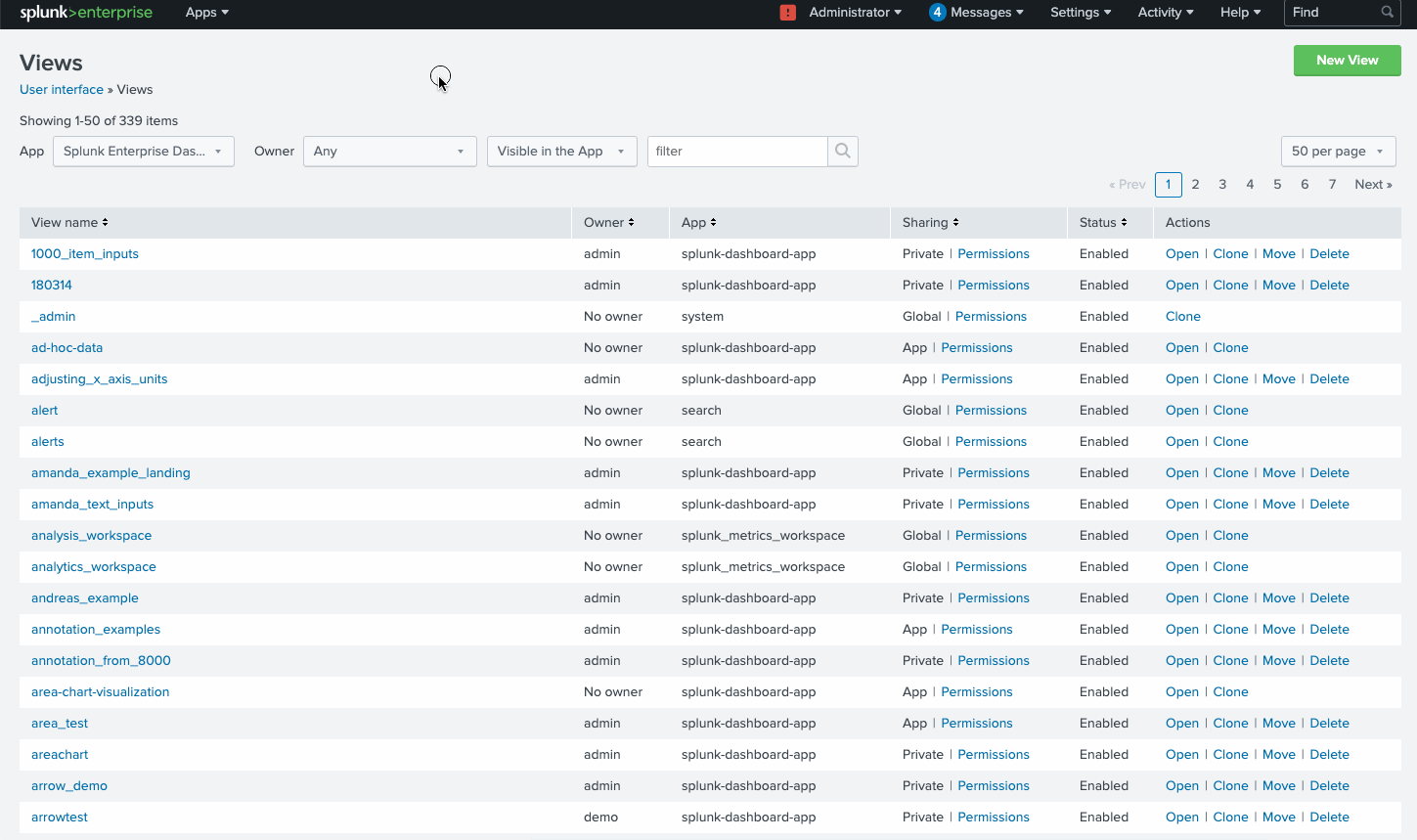
Task: Go to page 3 of results
Action: pyautogui.click(x=1222, y=185)
